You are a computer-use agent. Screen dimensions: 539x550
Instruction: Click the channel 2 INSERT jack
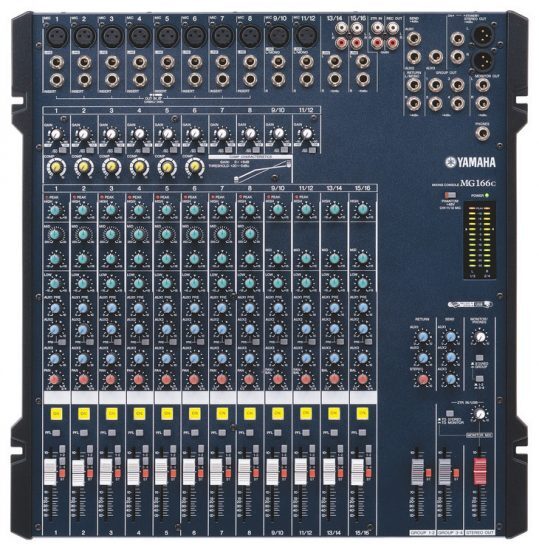point(84,80)
